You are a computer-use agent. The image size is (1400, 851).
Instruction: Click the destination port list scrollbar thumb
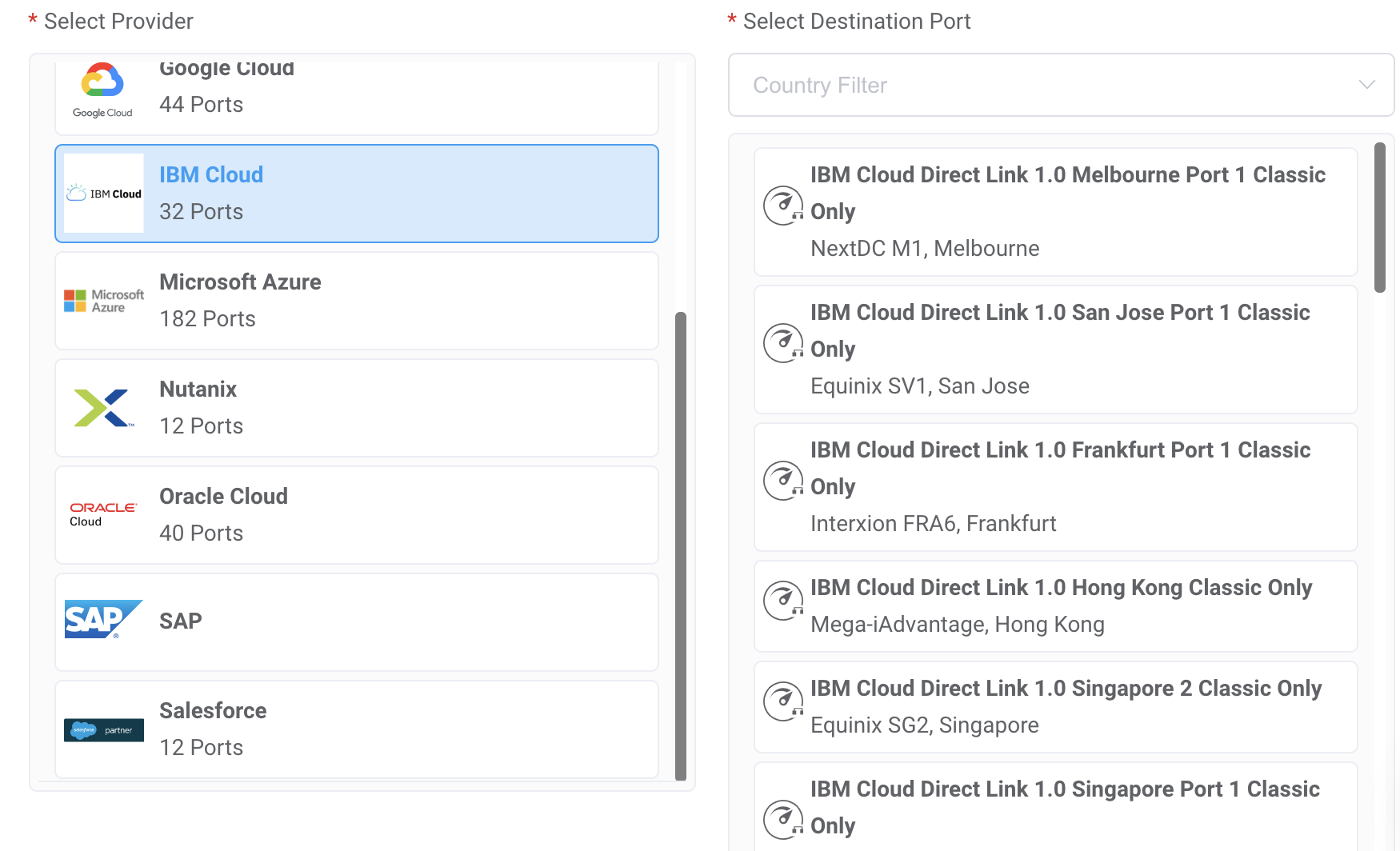click(x=1379, y=218)
